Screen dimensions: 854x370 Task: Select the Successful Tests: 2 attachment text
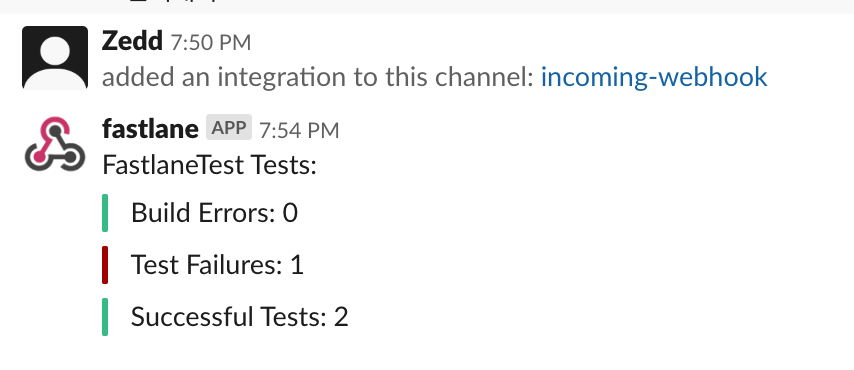[x=240, y=317]
